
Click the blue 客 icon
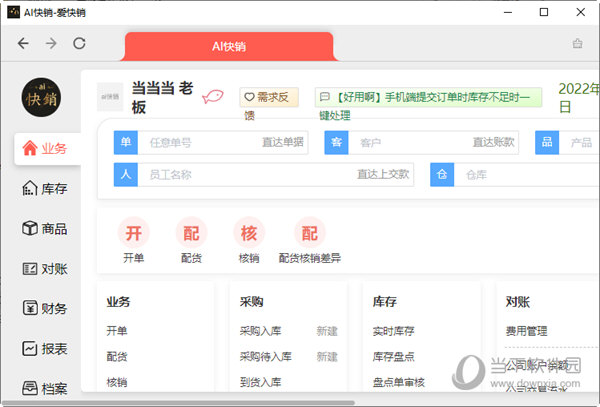click(x=336, y=143)
